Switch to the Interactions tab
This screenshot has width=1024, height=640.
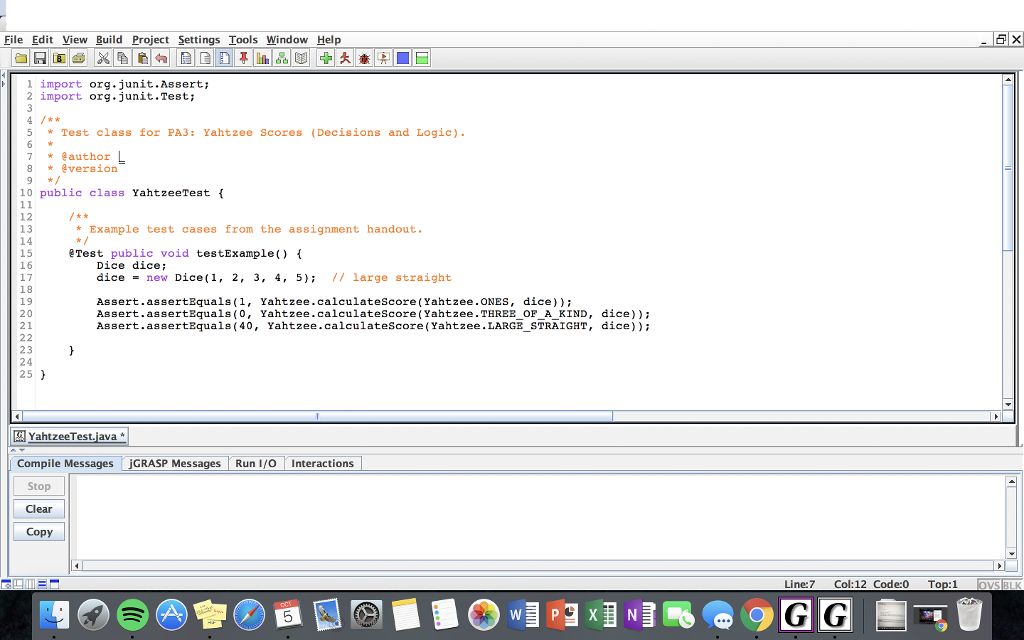click(x=322, y=463)
